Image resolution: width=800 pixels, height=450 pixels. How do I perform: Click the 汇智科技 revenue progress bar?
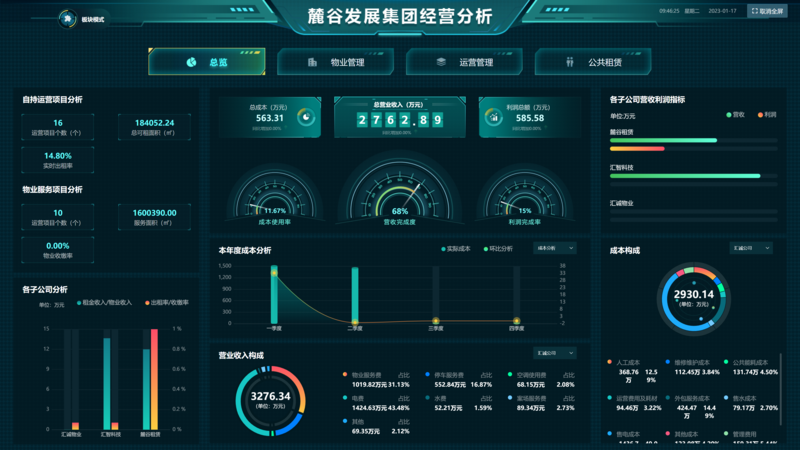click(x=685, y=176)
